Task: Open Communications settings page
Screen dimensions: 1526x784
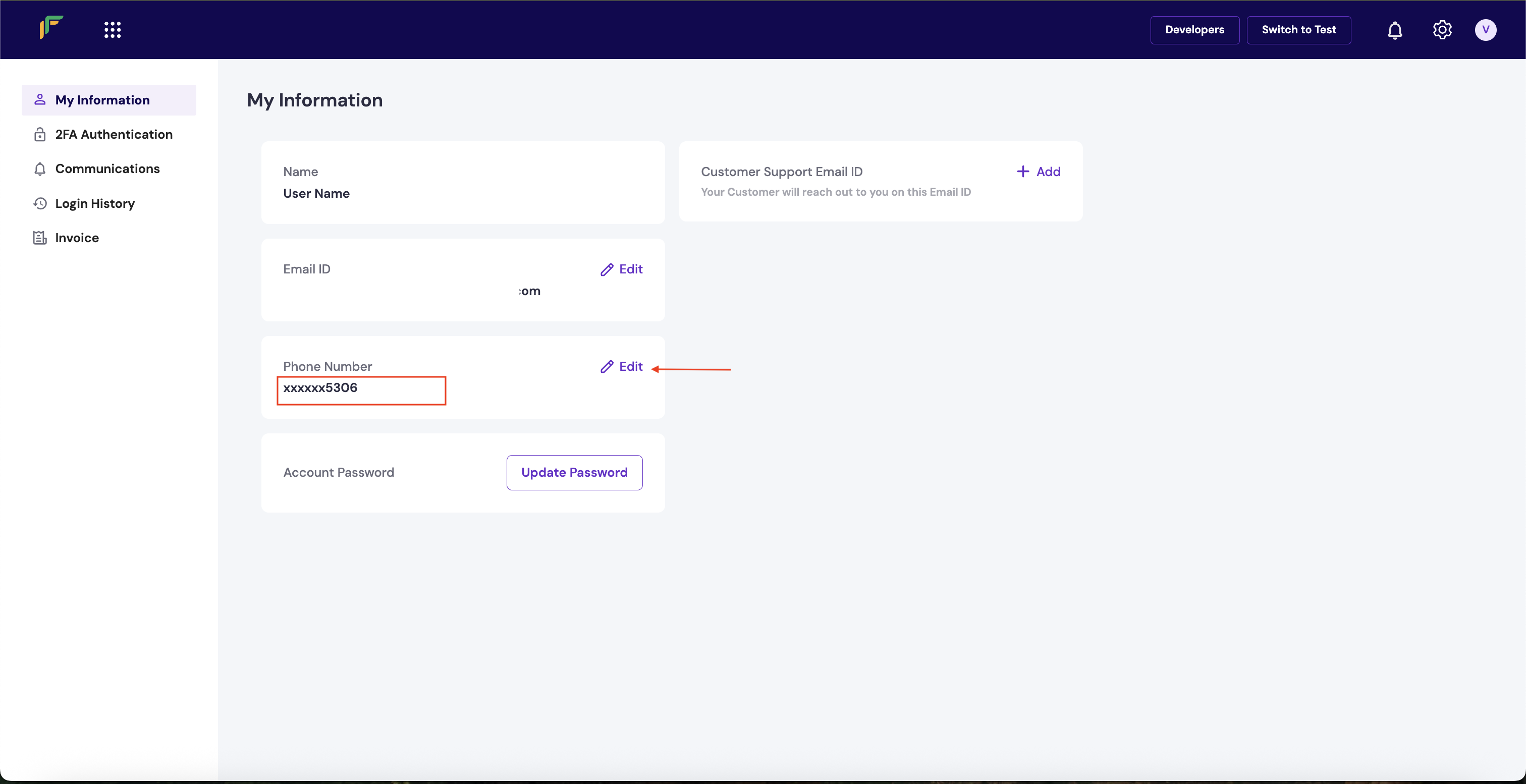Action: point(107,169)
